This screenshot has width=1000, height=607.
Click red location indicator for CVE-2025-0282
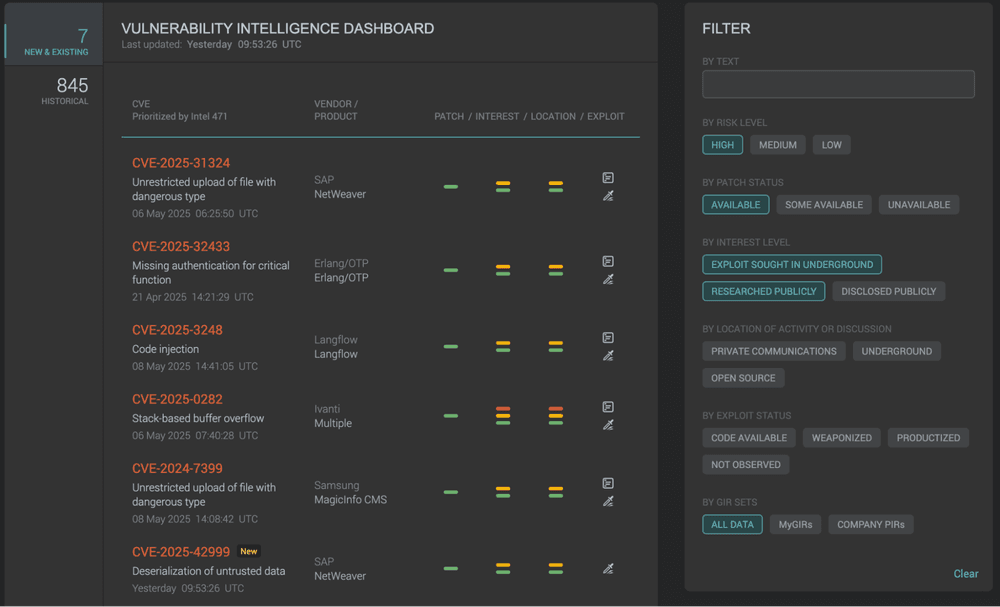tap(555, 409)
